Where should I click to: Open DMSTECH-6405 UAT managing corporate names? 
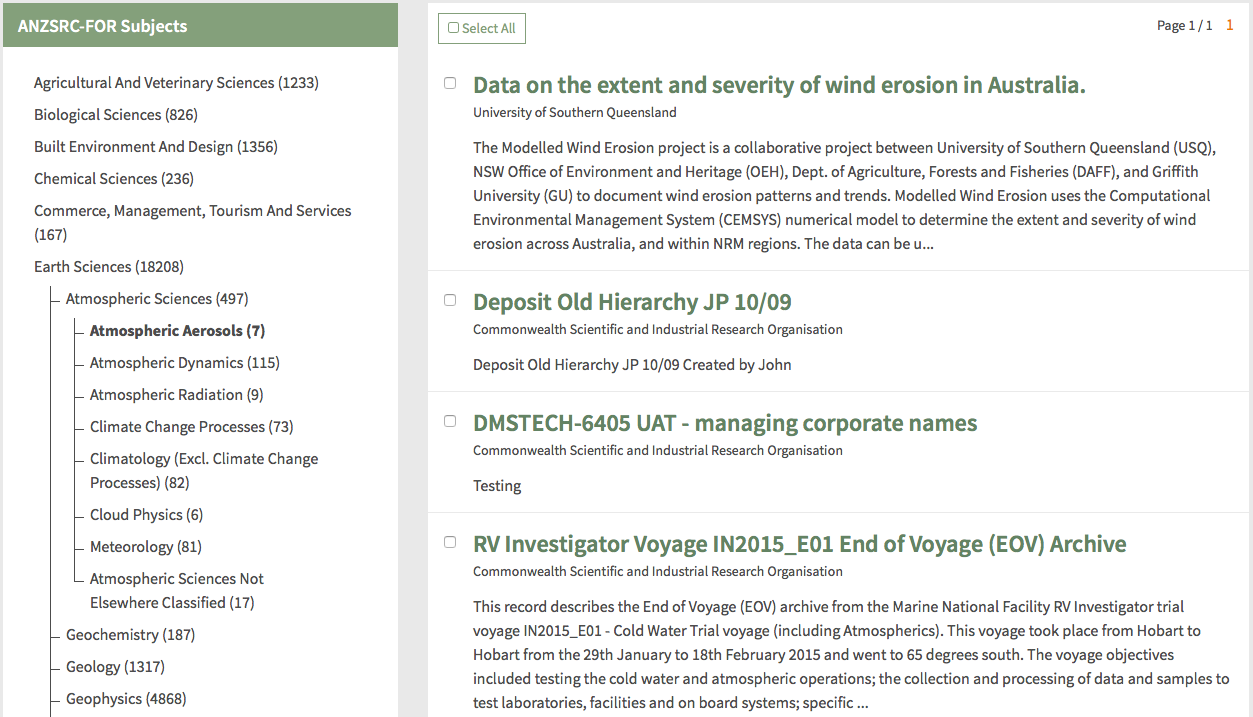coord(724,423)
